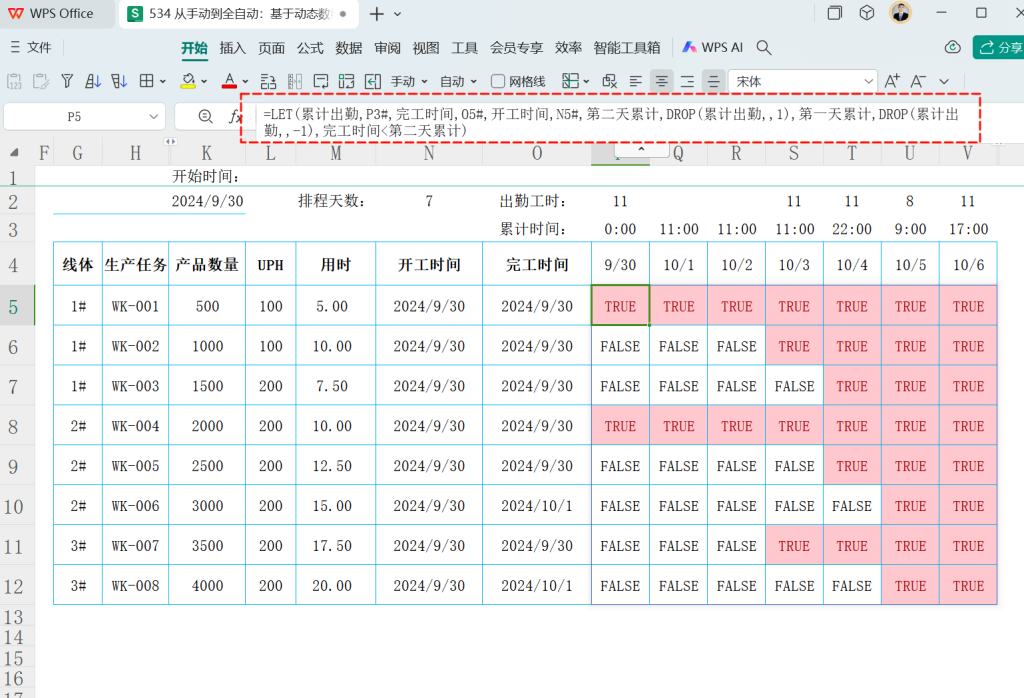The image size is (1024, 698).
Task: Open the 智能工具箱 tab
Action: coord(627,48)
